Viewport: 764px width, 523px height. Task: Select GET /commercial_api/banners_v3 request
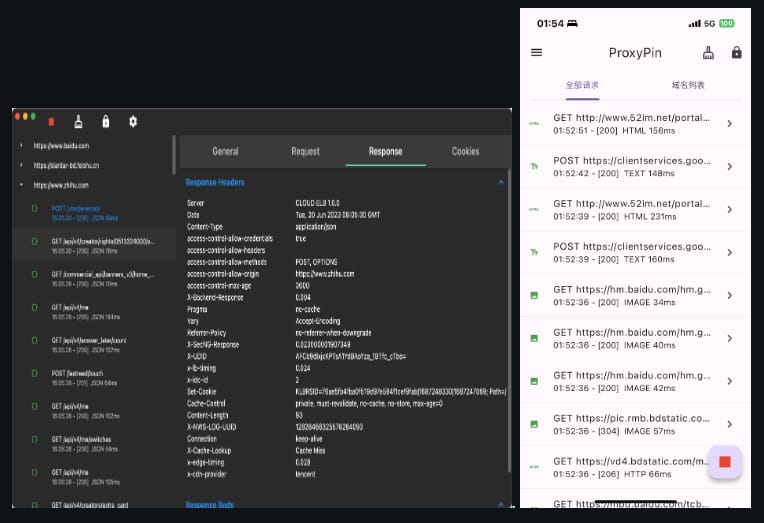tap(94, 279)
